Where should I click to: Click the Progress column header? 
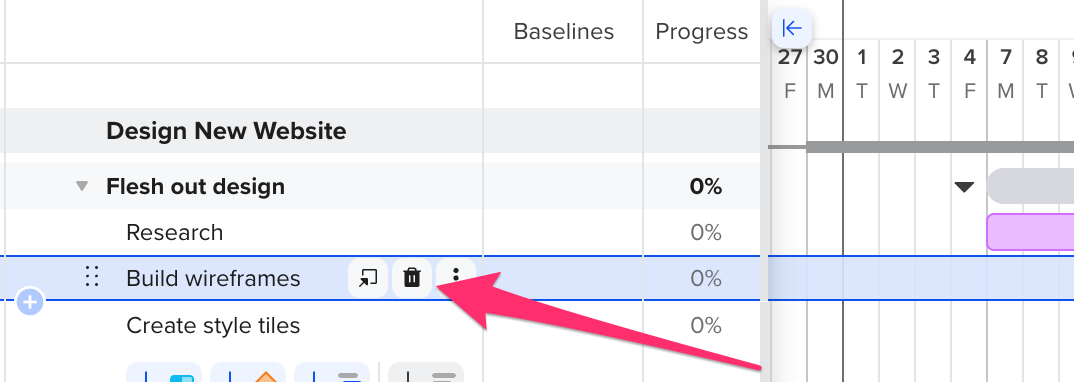[701, 31]
